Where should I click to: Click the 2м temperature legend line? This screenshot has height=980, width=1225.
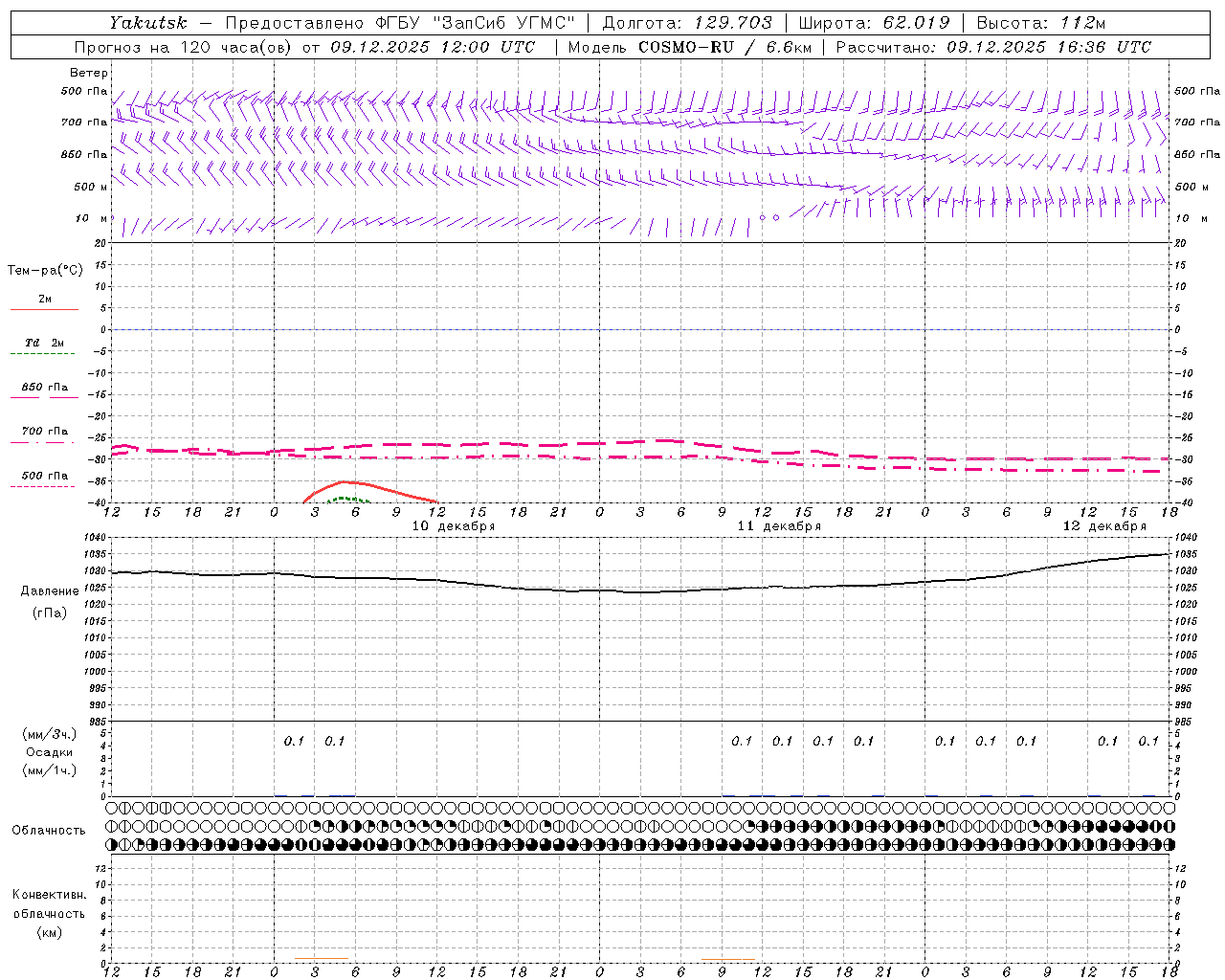[x=44, y=304]
